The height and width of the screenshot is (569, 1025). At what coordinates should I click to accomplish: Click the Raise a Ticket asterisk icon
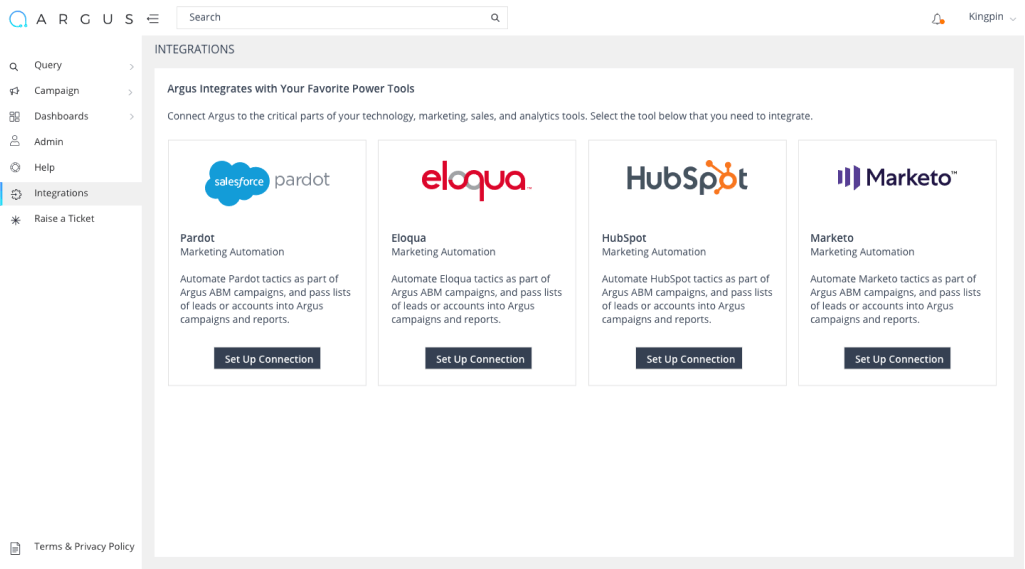pyautogui.click(x=16, y=220)
